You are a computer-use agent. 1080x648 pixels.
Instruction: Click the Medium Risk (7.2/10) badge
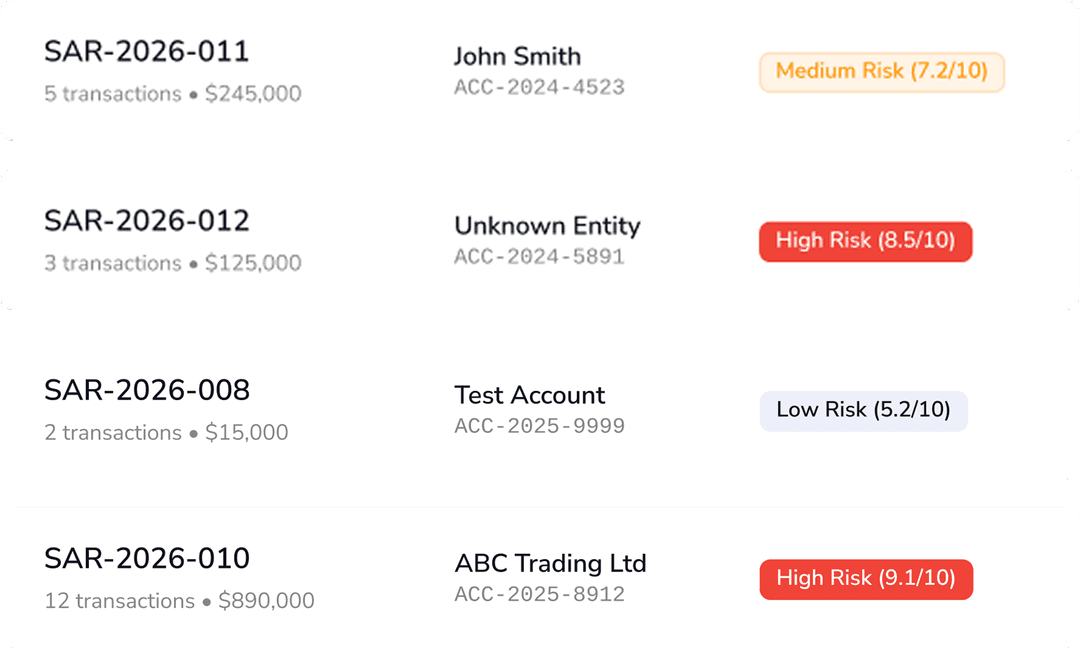(881, 71)
